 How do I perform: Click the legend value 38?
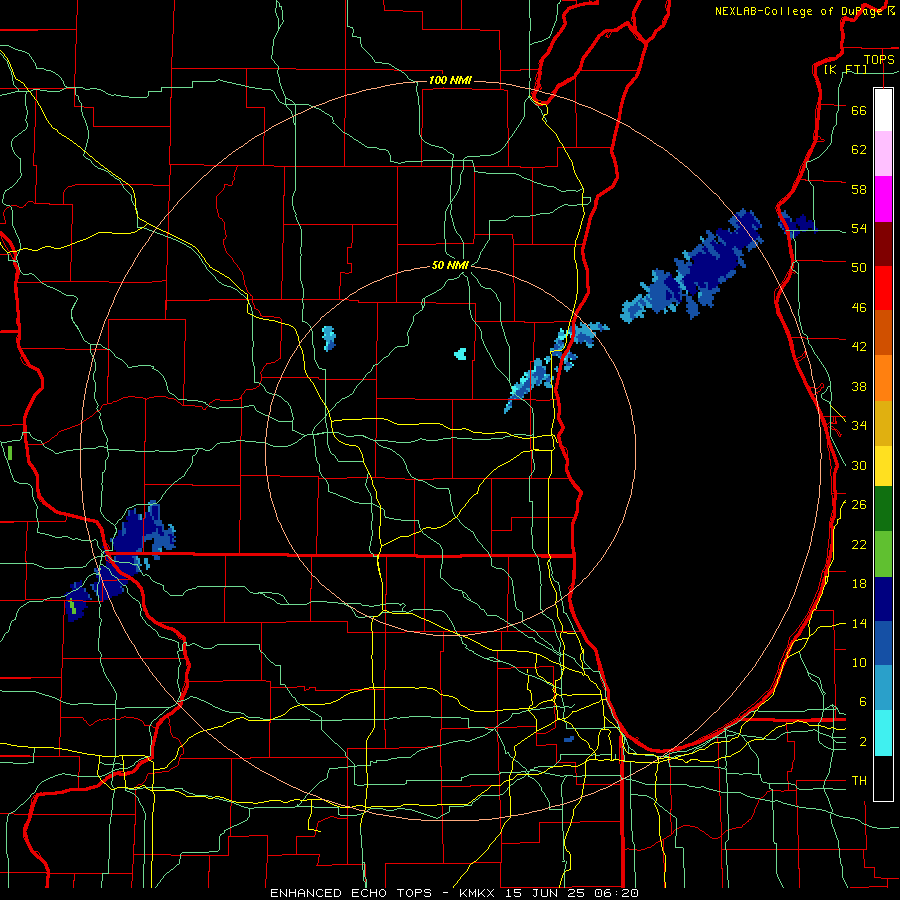pos(859,386)
